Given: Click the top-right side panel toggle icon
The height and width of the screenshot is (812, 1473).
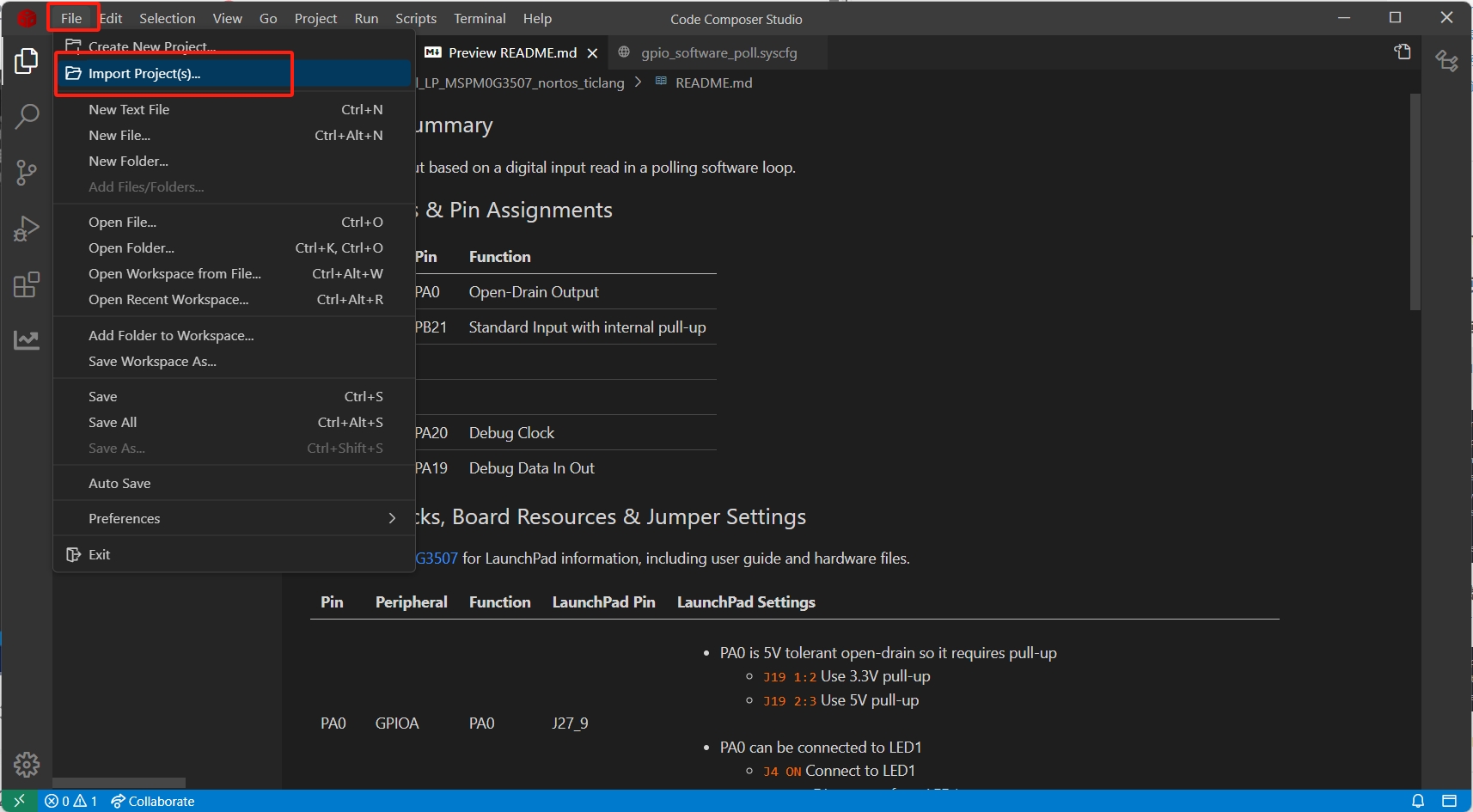Looking at the screenshot, I should [1447, 60].
